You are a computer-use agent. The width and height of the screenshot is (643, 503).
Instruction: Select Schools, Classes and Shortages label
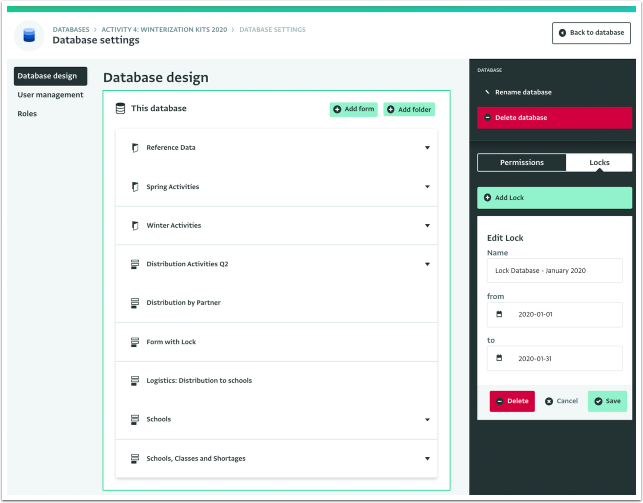coord(196,459)
